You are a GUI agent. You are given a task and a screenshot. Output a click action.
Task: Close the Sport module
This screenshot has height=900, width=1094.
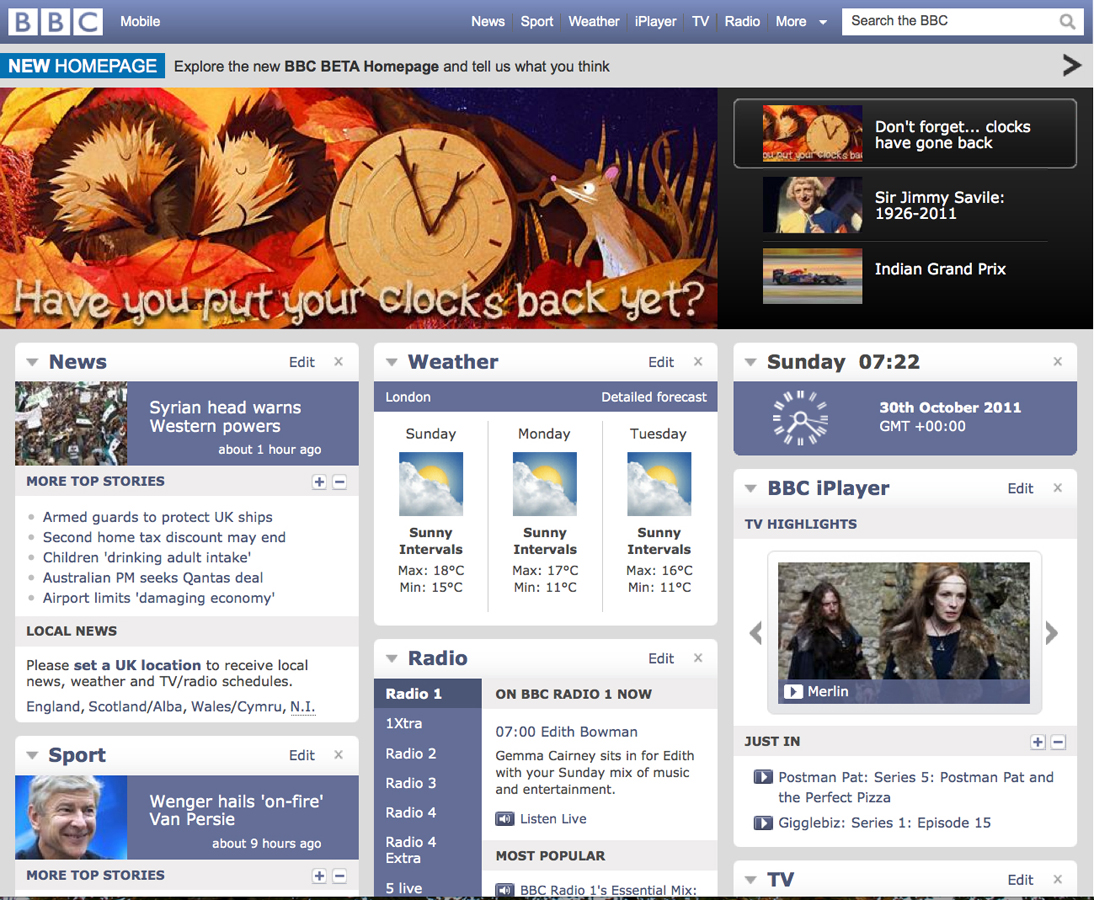tap(338, 755)
